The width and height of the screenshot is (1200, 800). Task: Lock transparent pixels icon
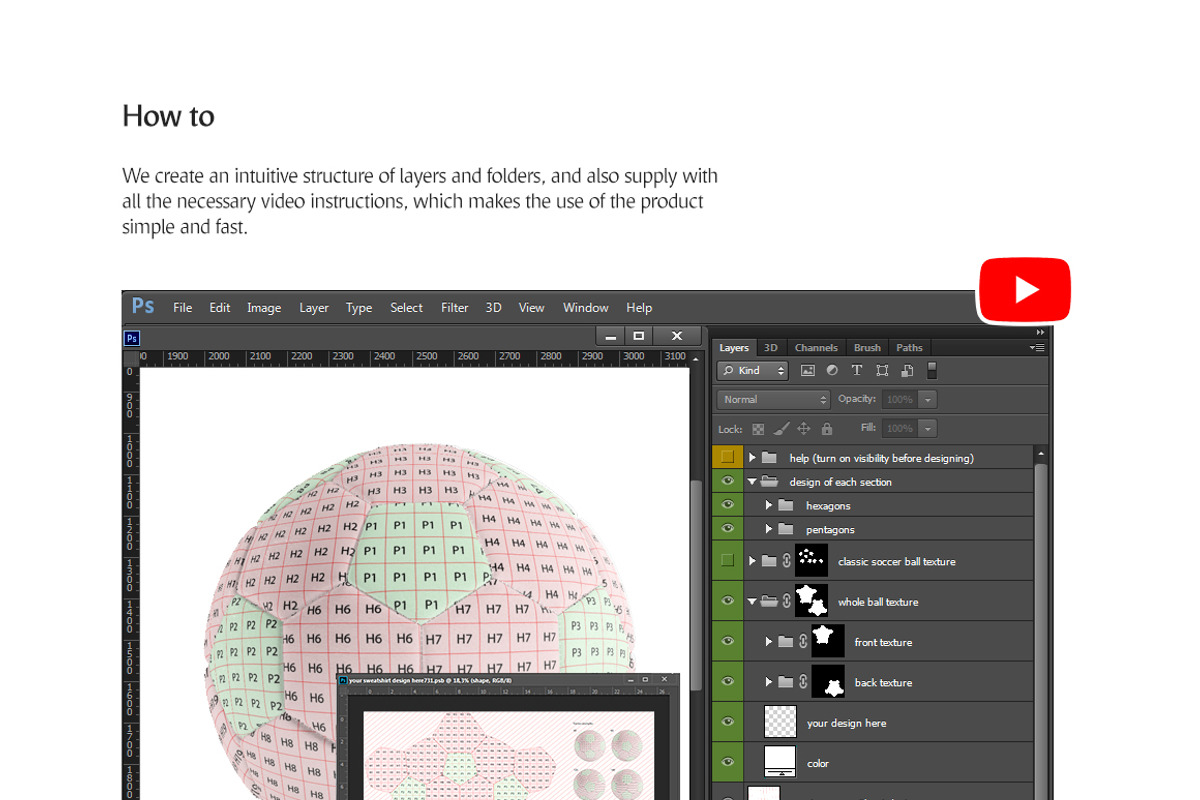[758, 428]
